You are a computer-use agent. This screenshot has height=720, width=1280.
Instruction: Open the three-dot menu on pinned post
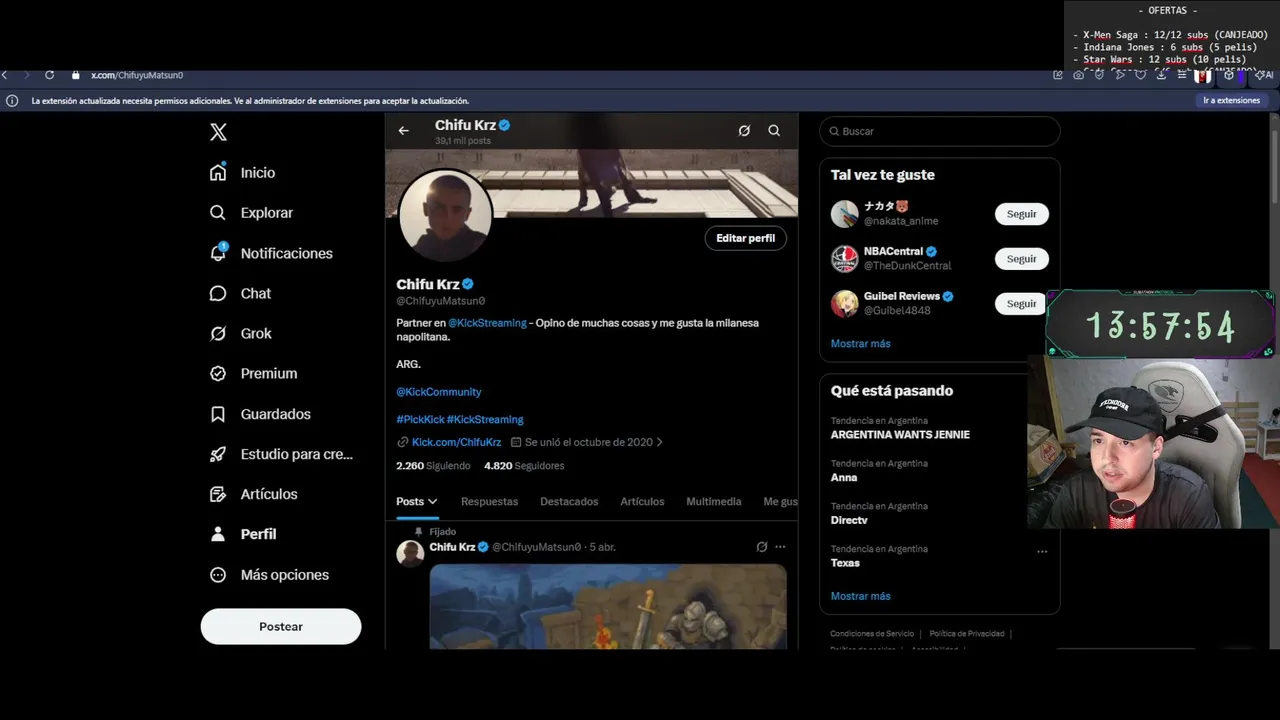click(780, 547)
